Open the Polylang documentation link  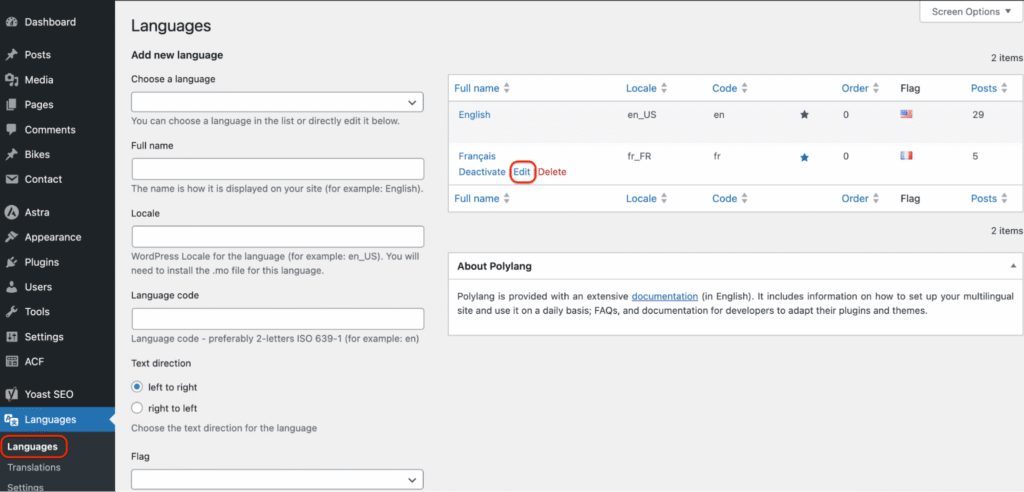[665, 296]
